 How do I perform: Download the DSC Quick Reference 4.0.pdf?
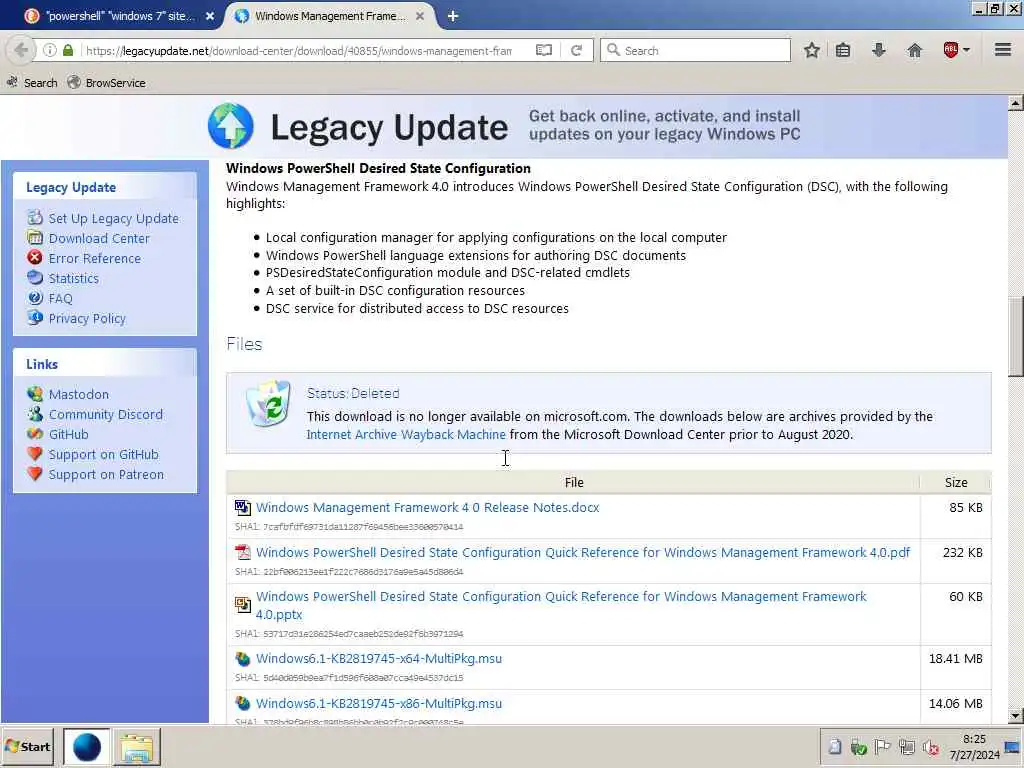point(583,552)
